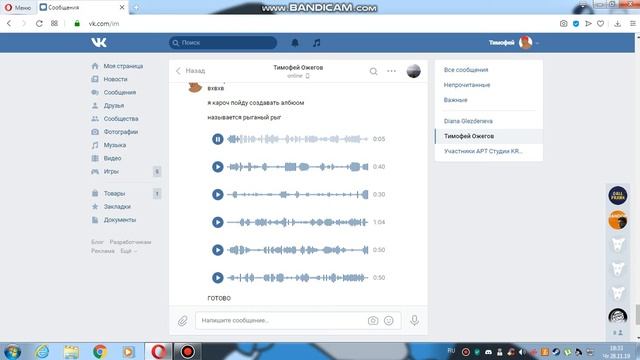Click the attach paperclip icon
The image size is (640, 360).
pos(182,321)
